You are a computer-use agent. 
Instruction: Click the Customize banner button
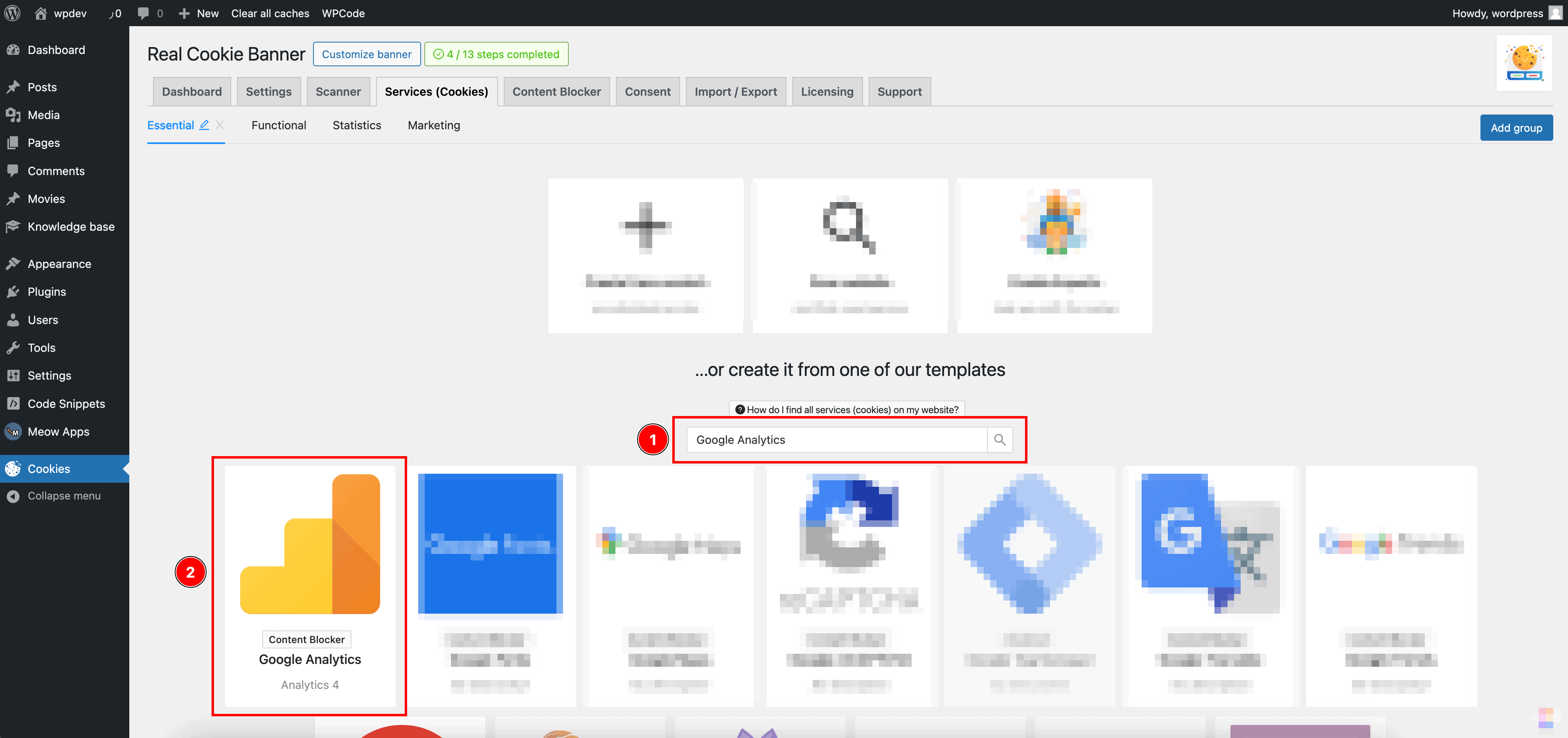(x=367, y=54)
